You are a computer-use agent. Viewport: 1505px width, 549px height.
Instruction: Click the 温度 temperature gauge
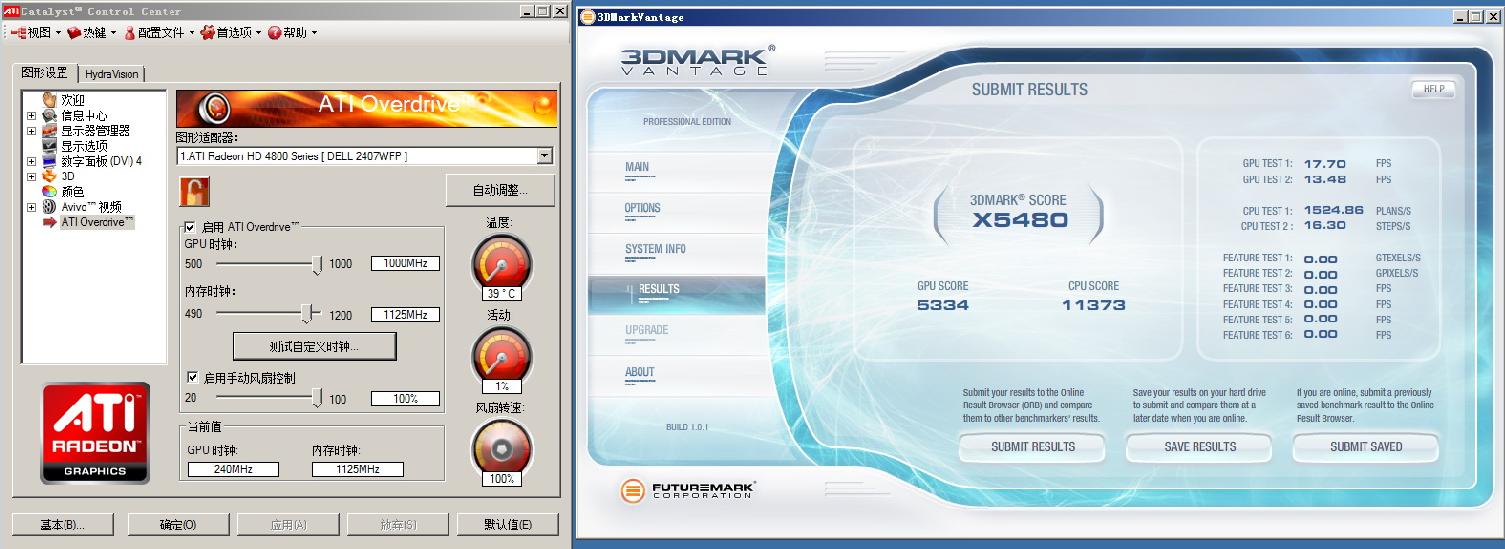click(x=501, y=264)
